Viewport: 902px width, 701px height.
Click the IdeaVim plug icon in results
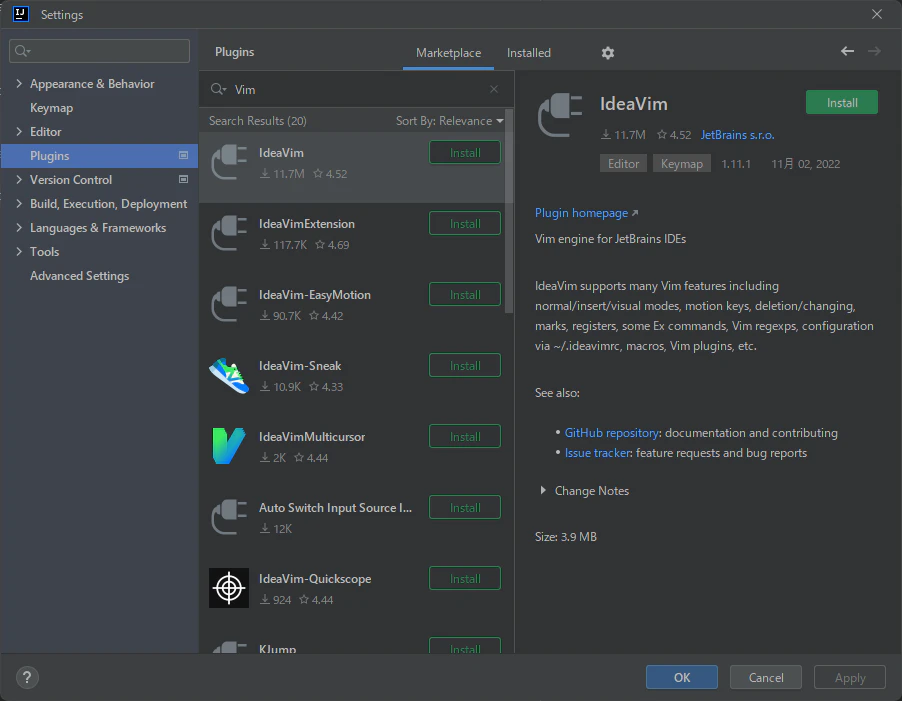pyautogui.click(x=229, y=163)
